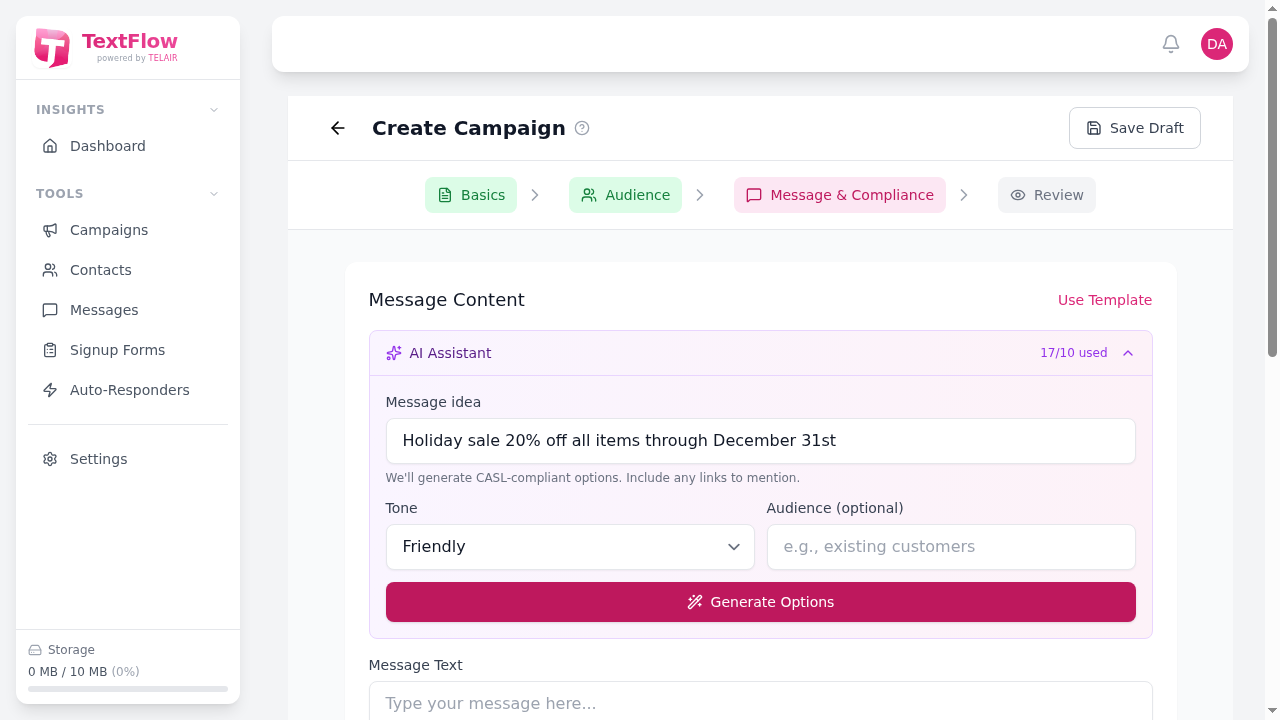
Task: Click the Save Draft button
Action: coord(1134,128)
